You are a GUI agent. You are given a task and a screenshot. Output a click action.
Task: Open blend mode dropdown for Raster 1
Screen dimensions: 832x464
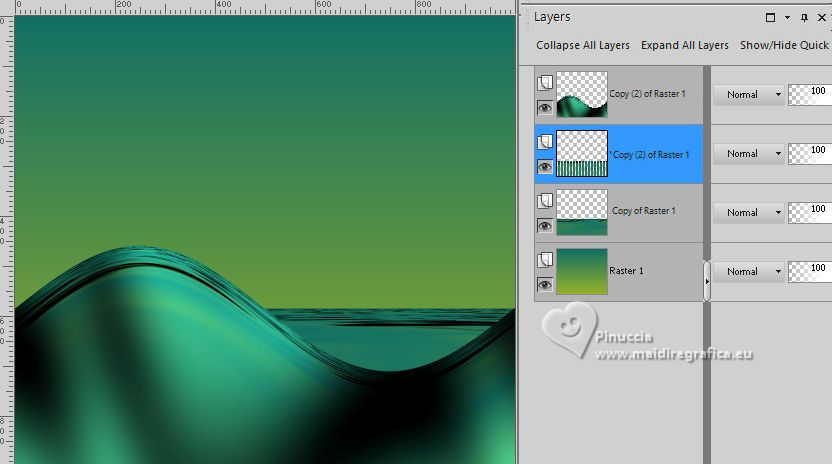(749, 272)
